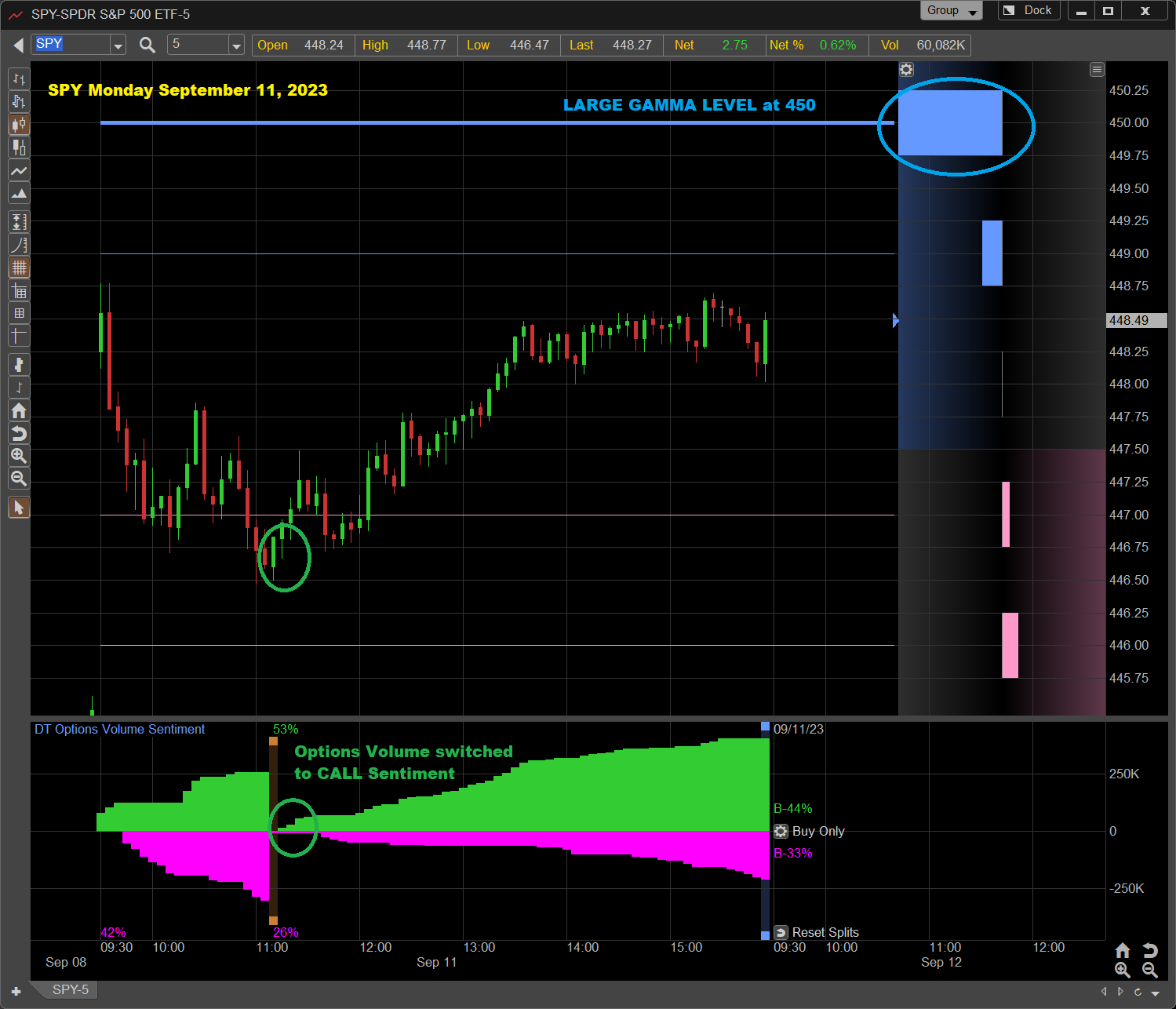Open the SPY symbol dropdown arrow
Viewport: 1176px width, 1009px height.
[x=118, y=46]
